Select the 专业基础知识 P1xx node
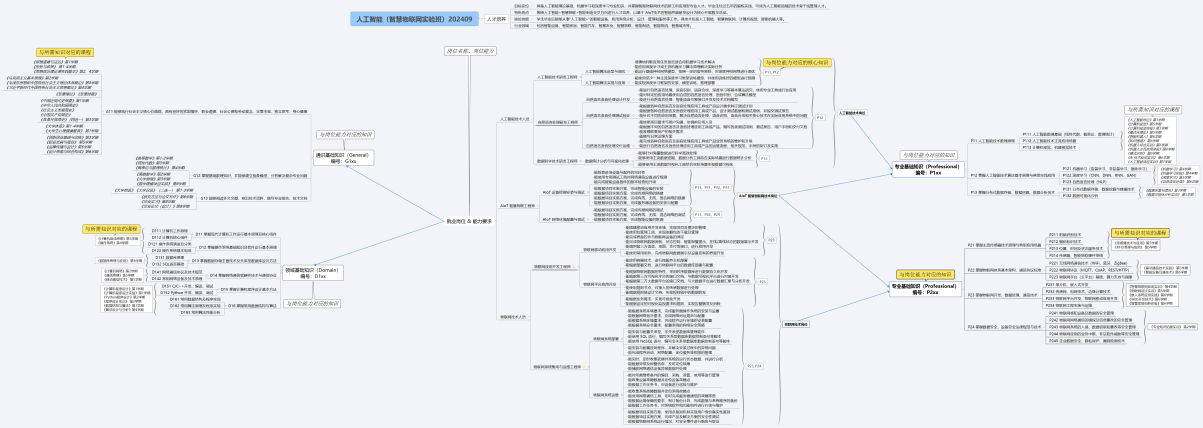This screenshot has width=1203, height=428. coord(929,170)
